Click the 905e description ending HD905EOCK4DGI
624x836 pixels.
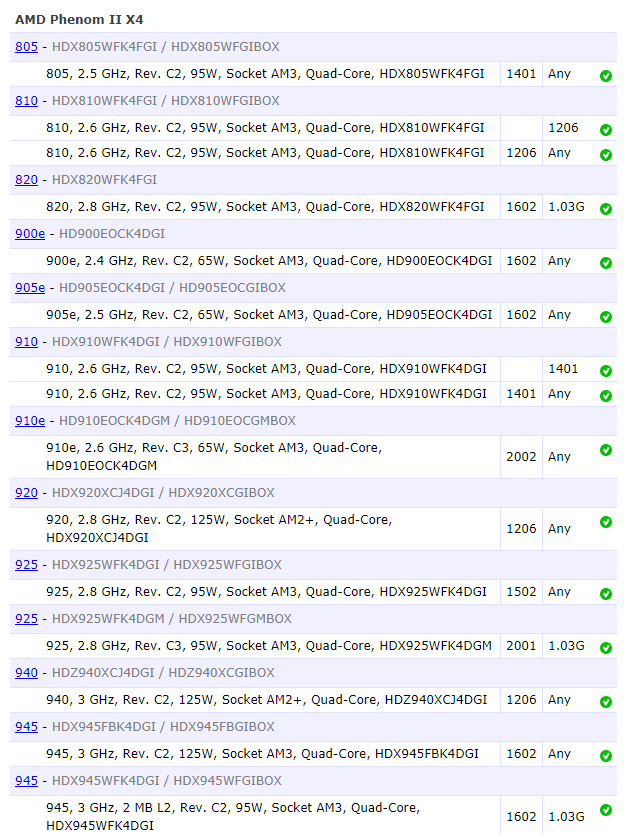click(x=269, y=315)
